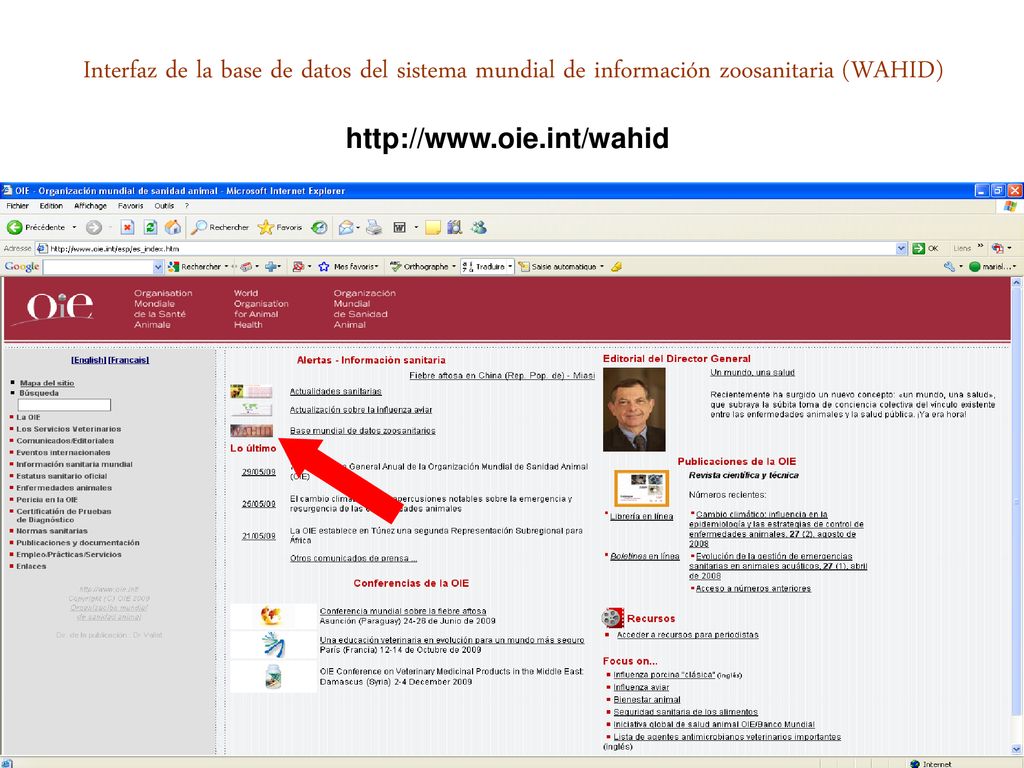Viewport: 1024px width, 768px height.
Task: Click the history clock icon
Action: (319, 227)
